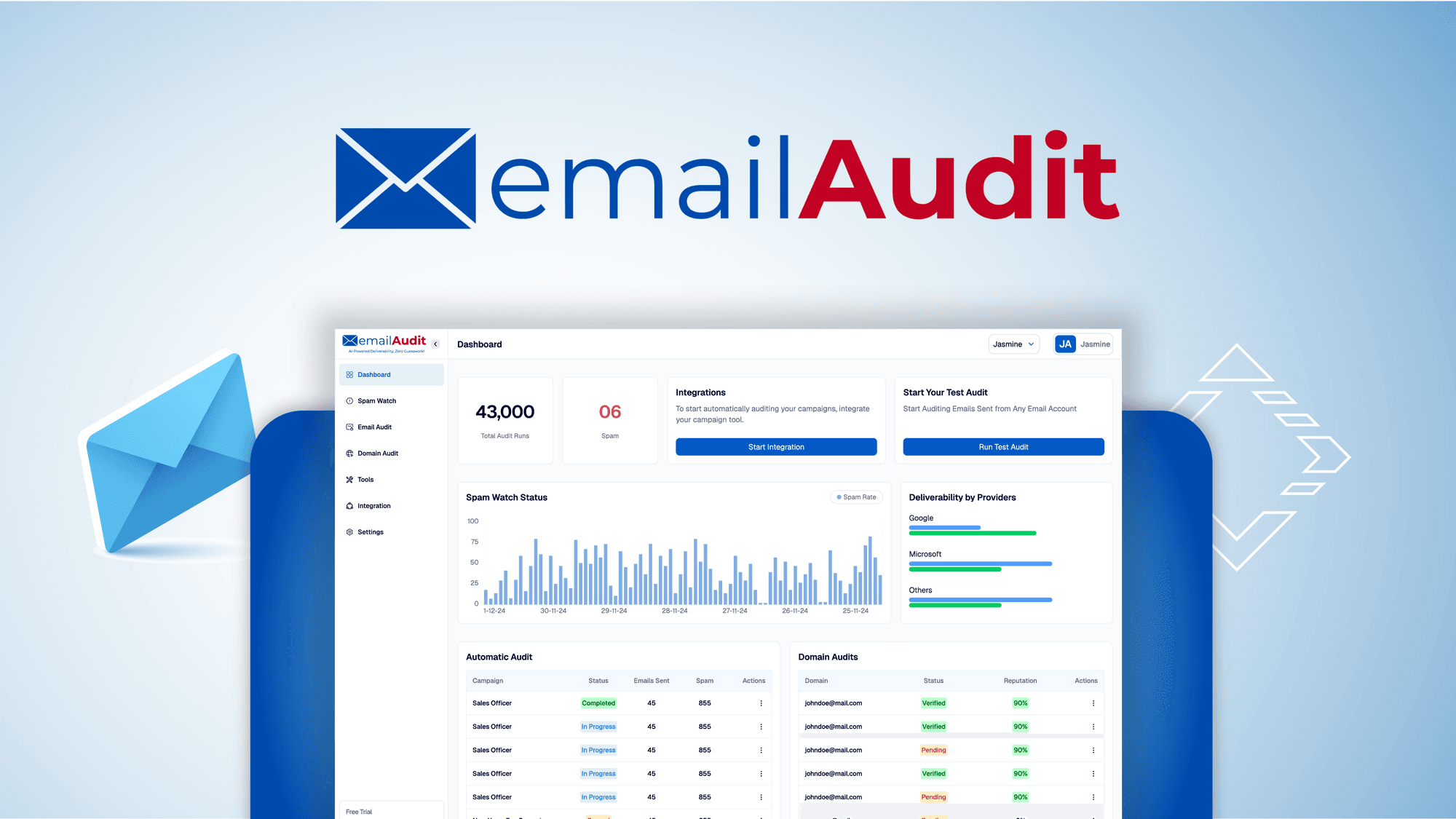
Task: Open actions menu for fifth Sales Officer row
Action: coord(761,797)
